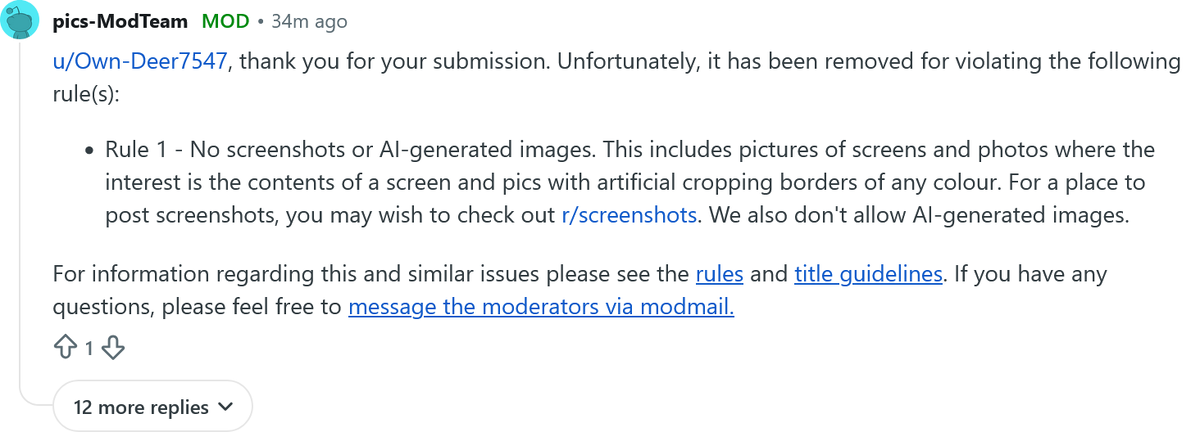This screenshot has height=432, width=1200.
Task: Upvote the pics-ModTeam comment
Action: (66, 348)
